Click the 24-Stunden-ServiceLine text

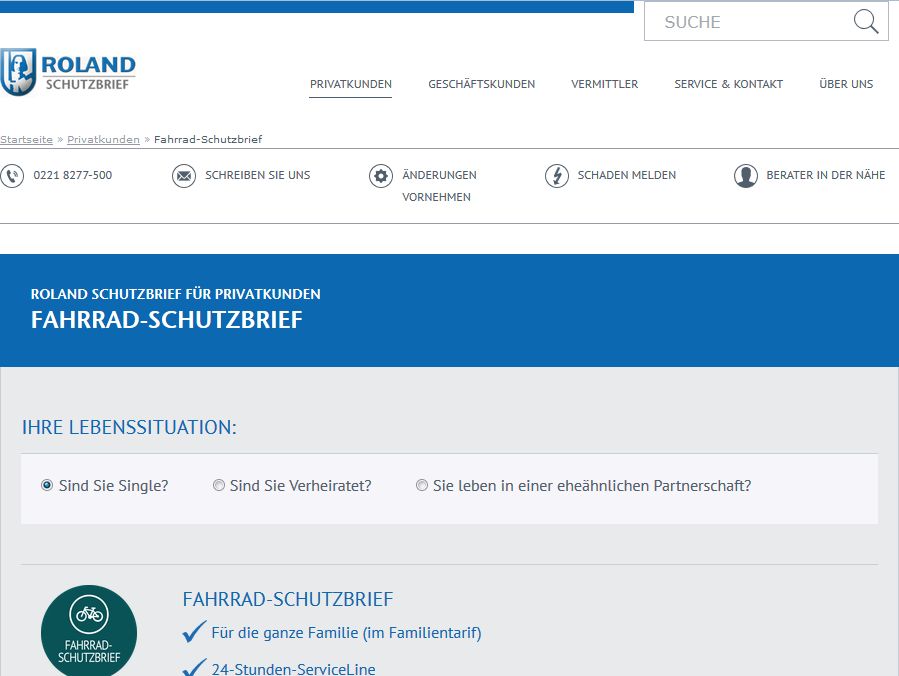click(294, 669)
